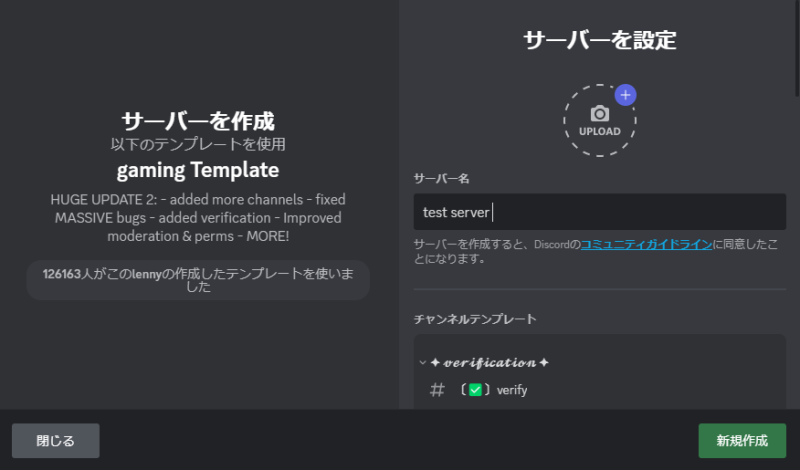Click the hash icon beside verify channel
The image size is (800, 470).
[437, 390]
